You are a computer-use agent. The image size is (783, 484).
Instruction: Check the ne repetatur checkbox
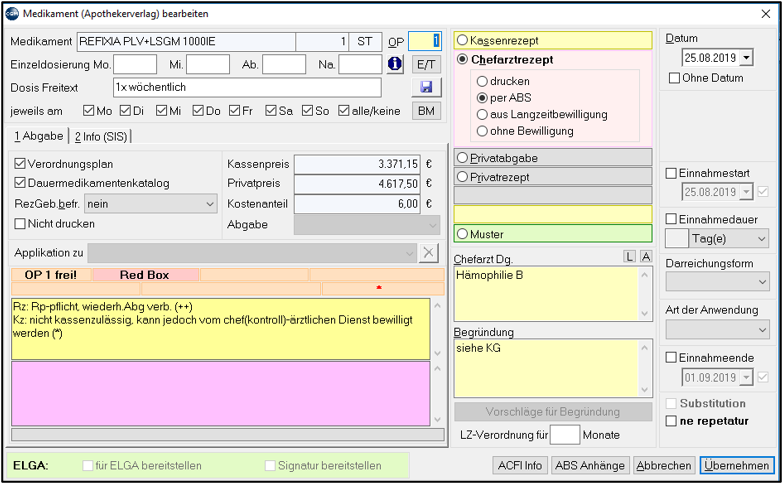(x=671, y=421)
